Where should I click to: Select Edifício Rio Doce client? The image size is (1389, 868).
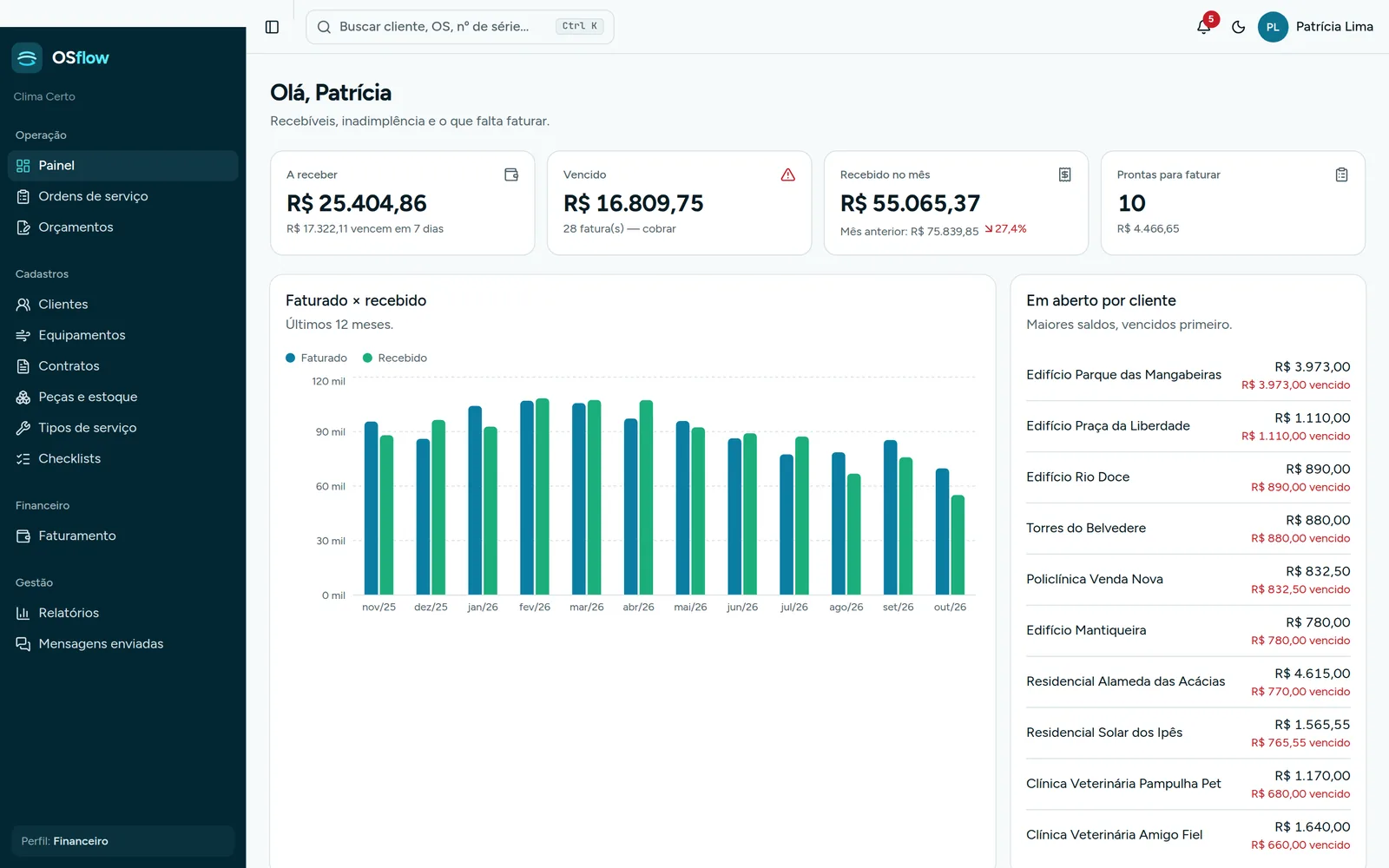click(1188, 477)
